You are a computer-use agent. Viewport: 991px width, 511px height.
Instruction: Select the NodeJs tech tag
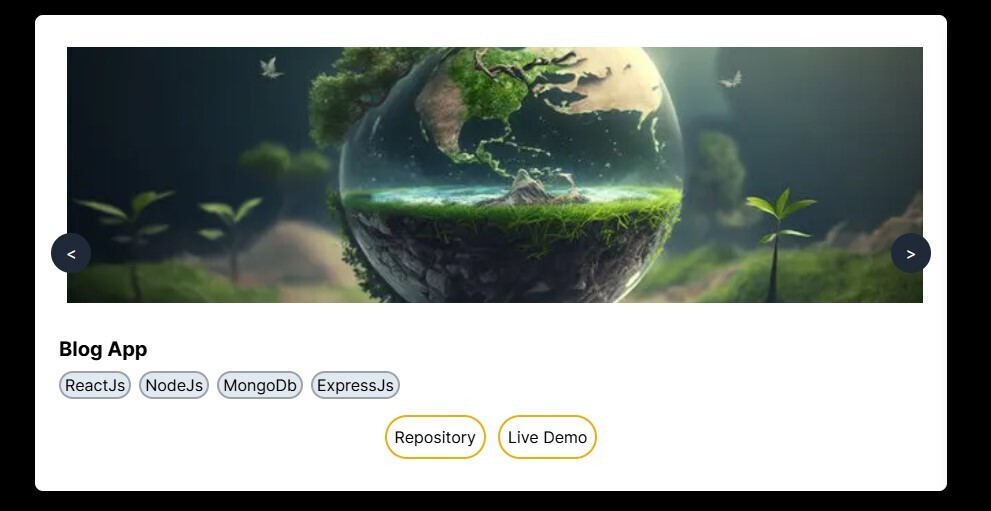tap(174, 385)
